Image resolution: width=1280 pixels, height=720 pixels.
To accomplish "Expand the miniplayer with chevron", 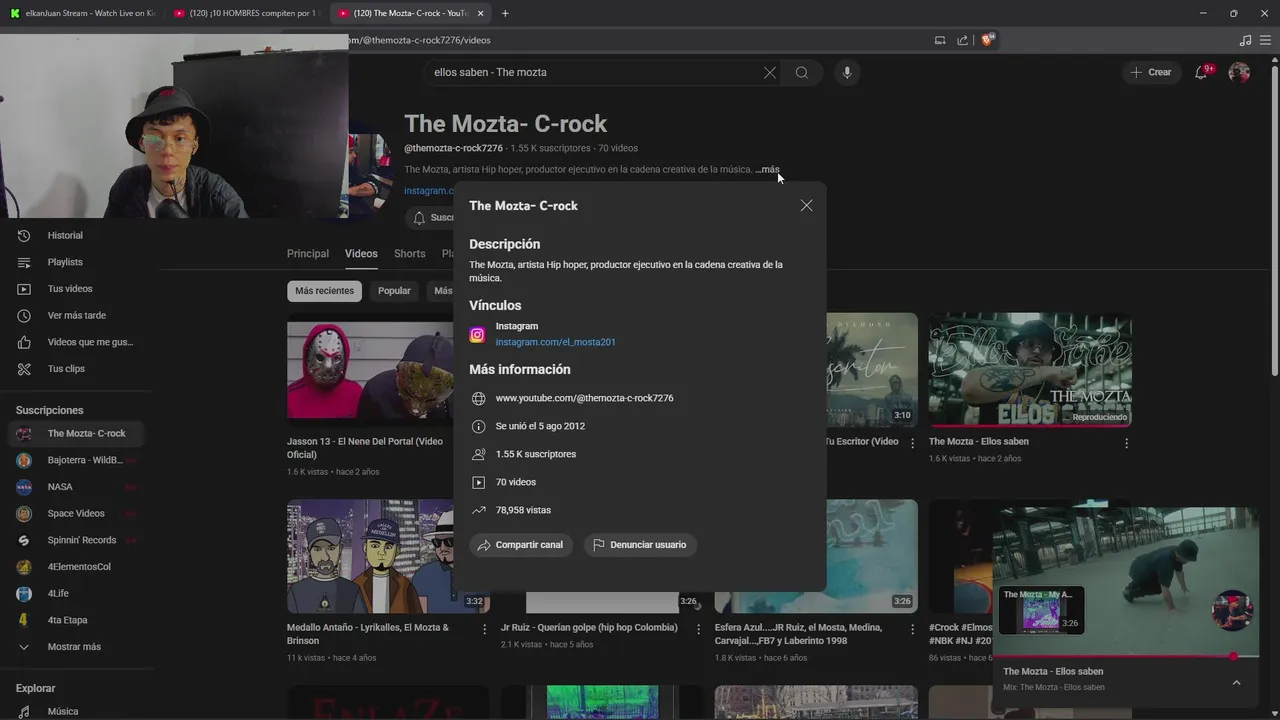I will click(x=1236, y=682).
